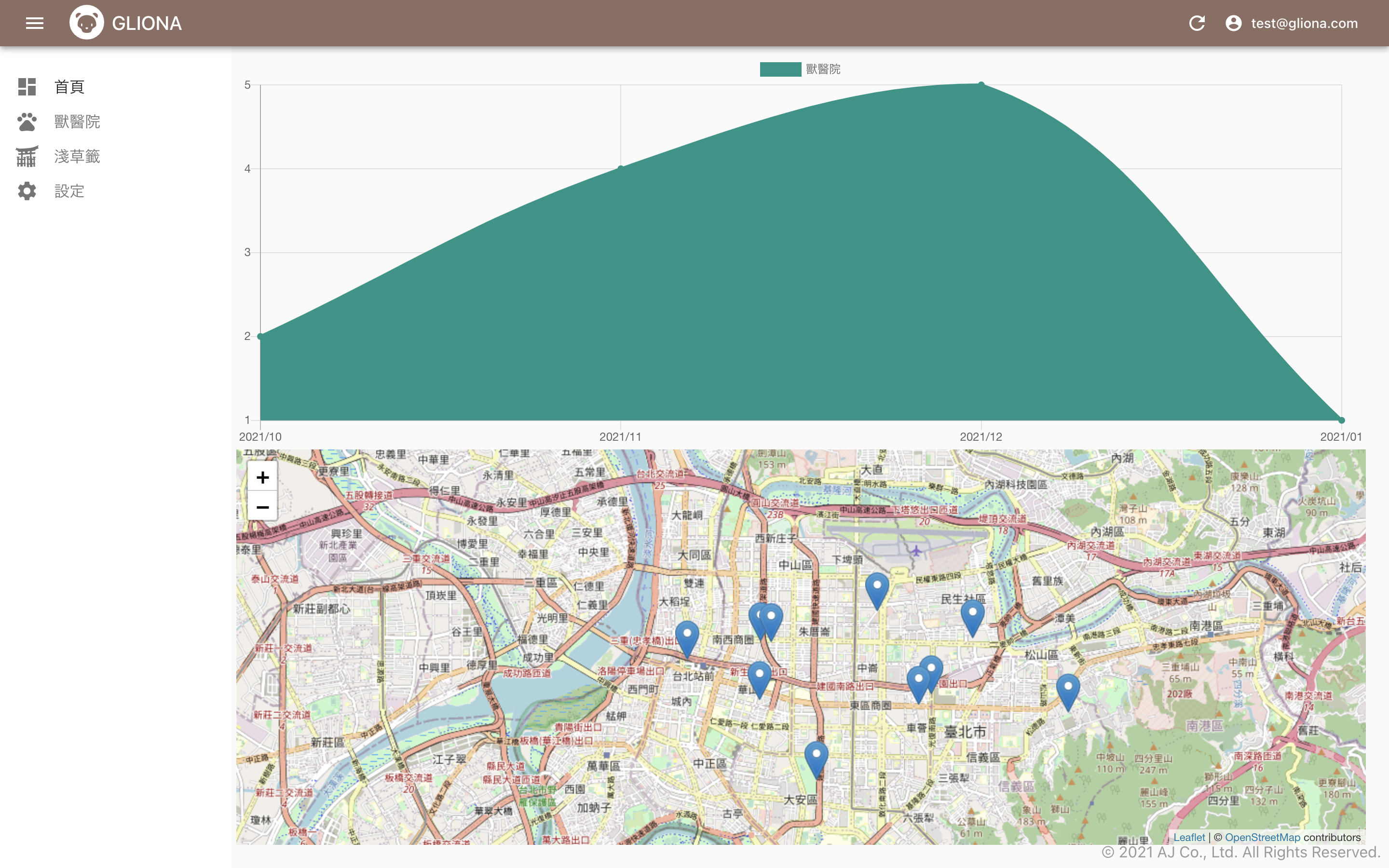Zoom out on the map
Image resolution: width=1389 pixels, height=868 pixels.
tap(262, 507)
